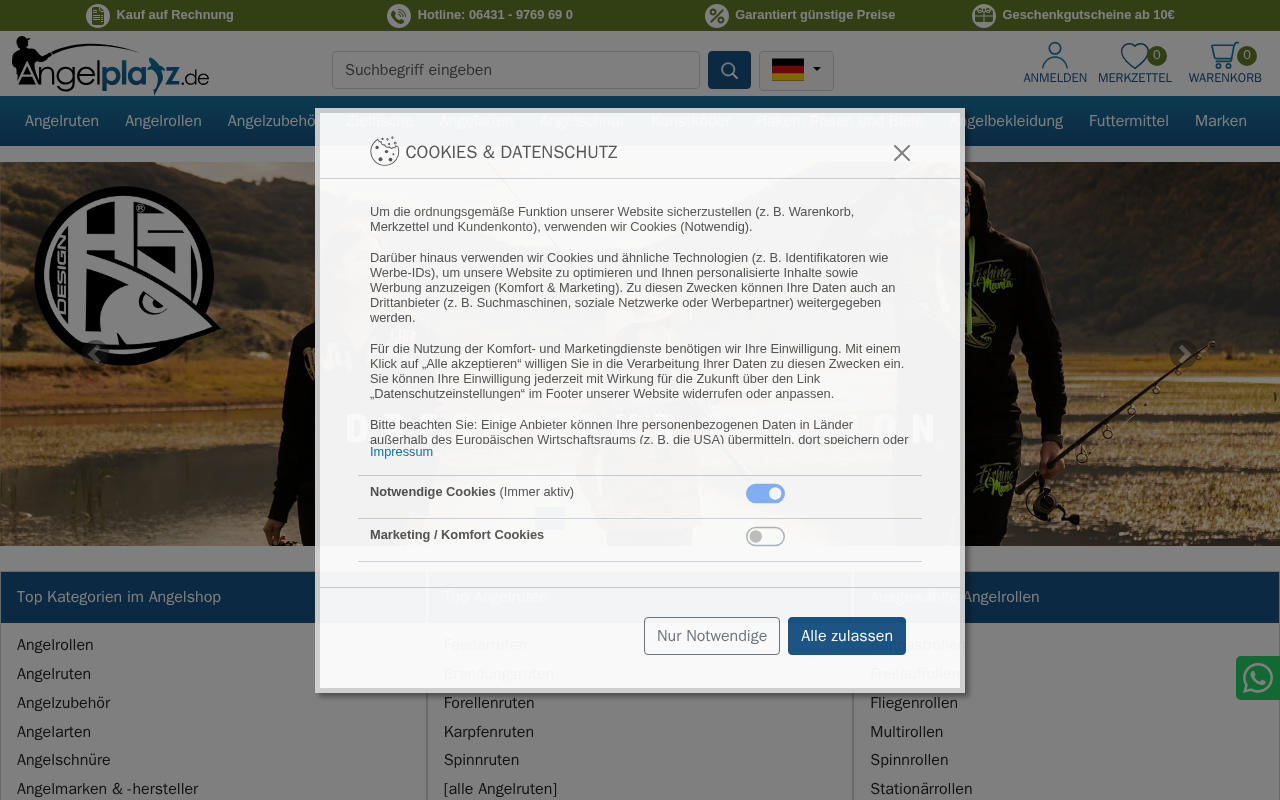1280x800 pixels.
Task: Open the Futtermittel menu
Action: (1129, 121)
